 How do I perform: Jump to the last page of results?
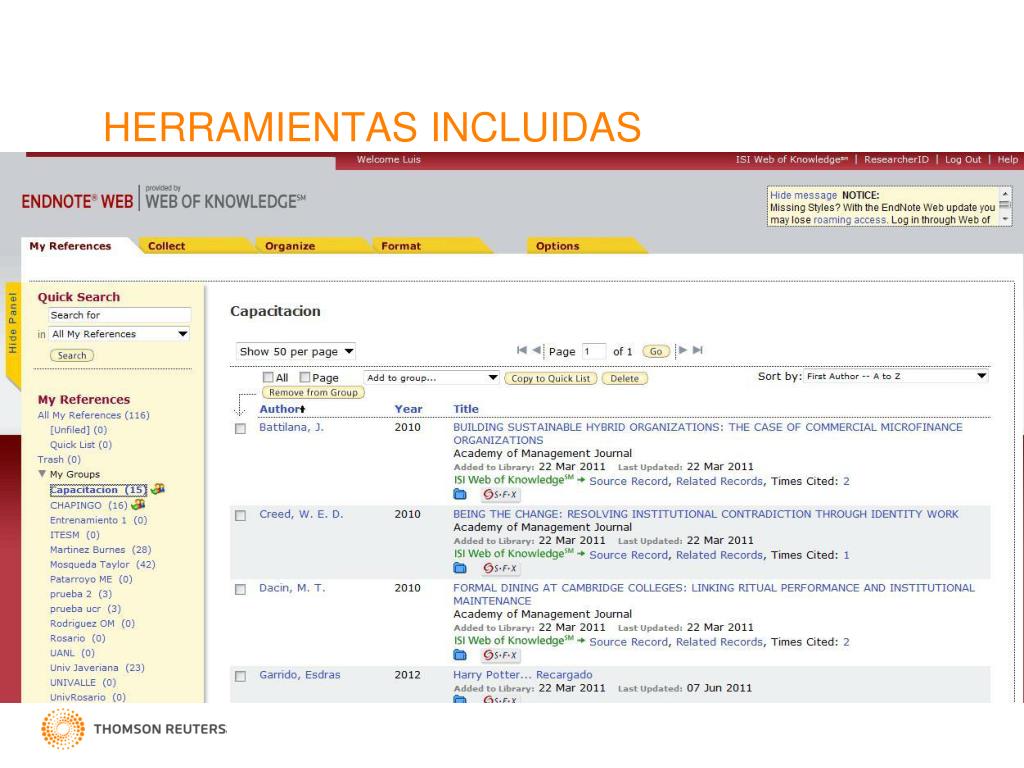tap(697, 350)
